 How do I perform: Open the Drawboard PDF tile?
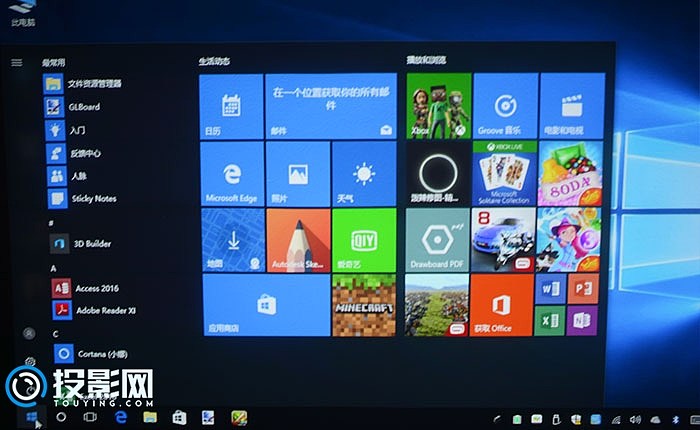point(437,240)
